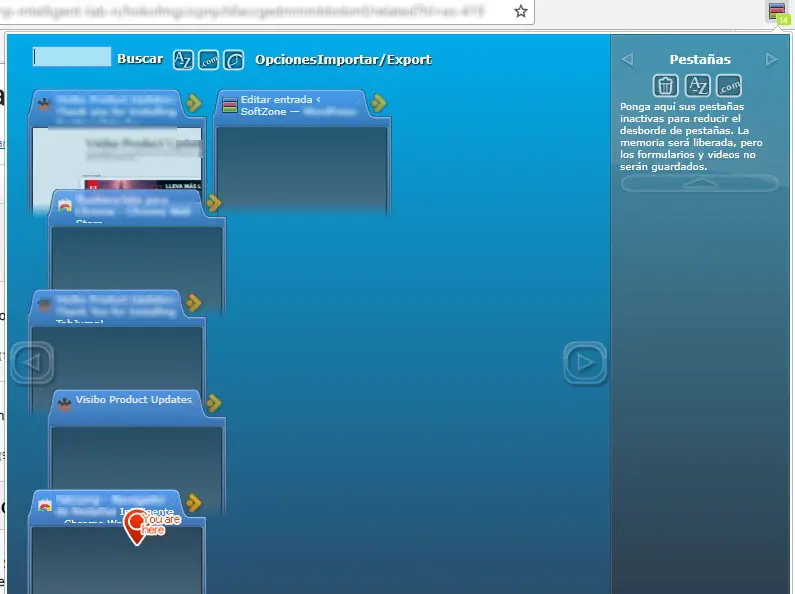795x594 pixels.
Task: Open Importar/Export link
Action: coord(375,60)
